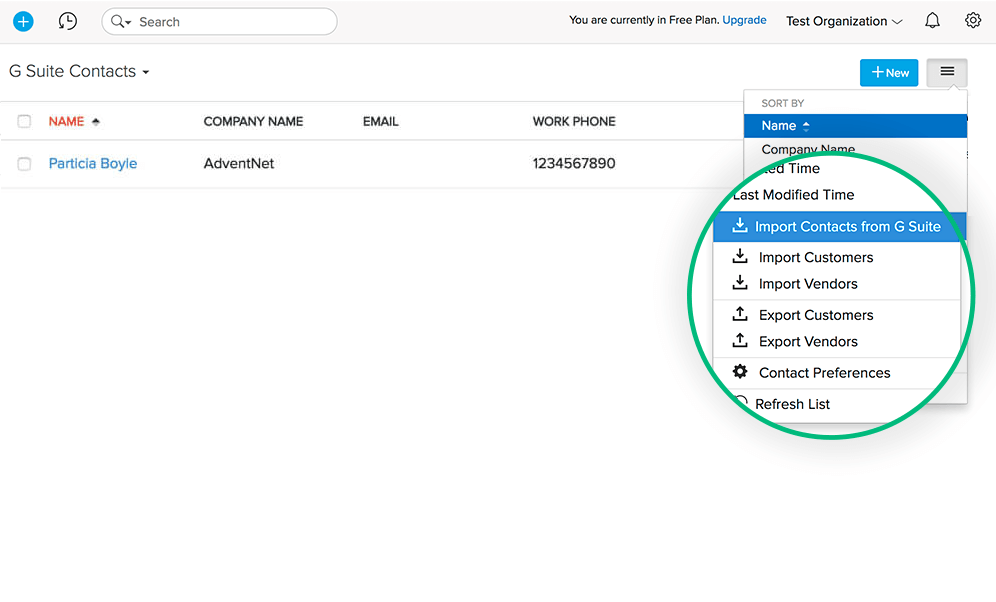996x602 pixels.
Task: Click the gear icon beside Contact Preferences
Action: click(x=740, y=371)
